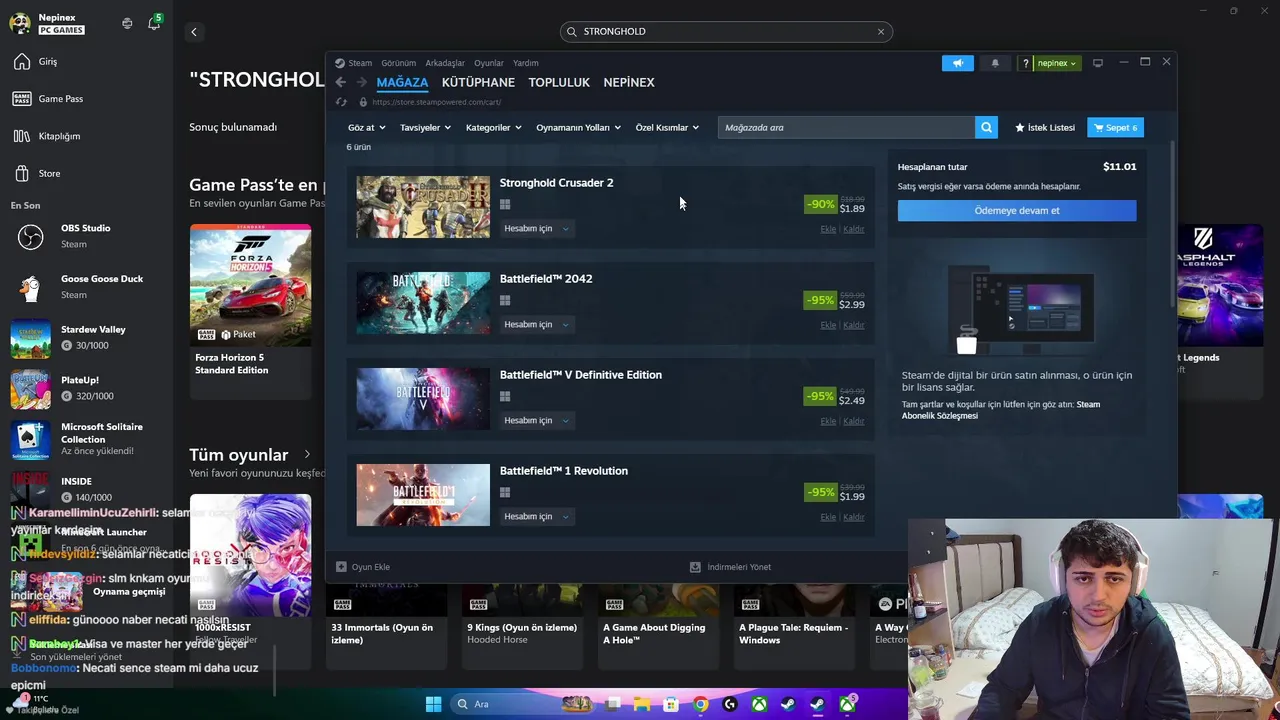Click Kaldır for Battlefield V Definitive Edition
The height and width of the screenshot is (720, 1280).
coord(853,421)
